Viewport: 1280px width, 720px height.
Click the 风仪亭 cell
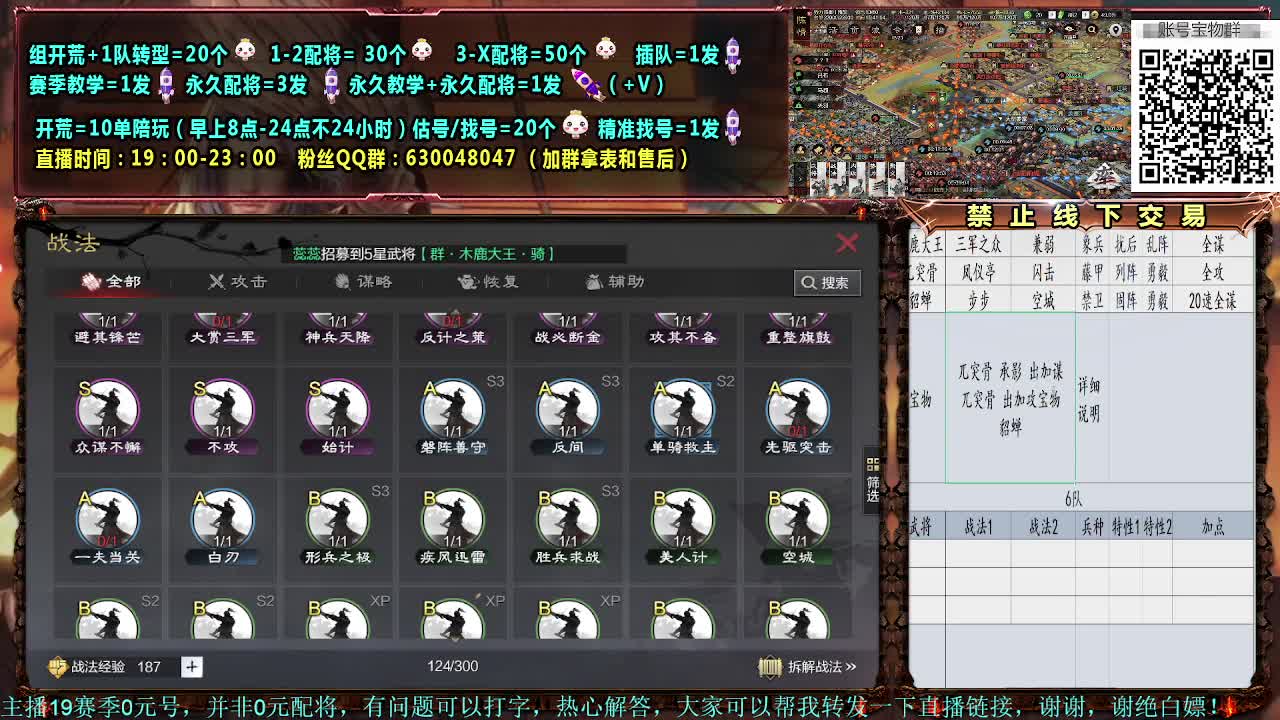point(978,272)
